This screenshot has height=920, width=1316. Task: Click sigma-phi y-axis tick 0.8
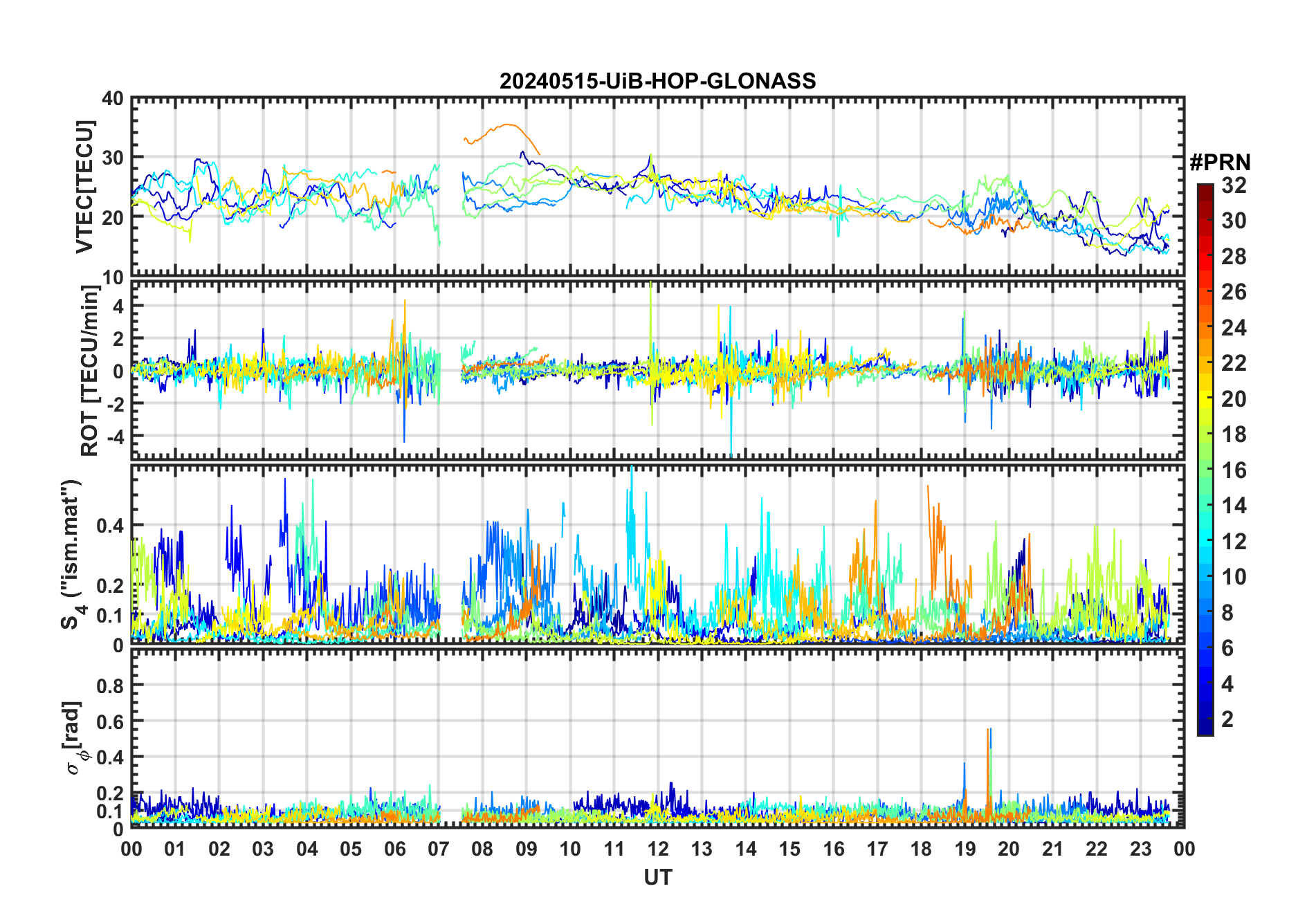[x=110, y=686]
